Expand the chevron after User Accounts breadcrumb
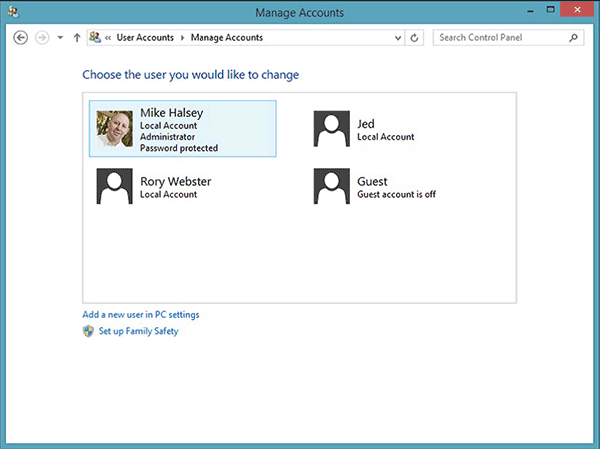 point(182,38)
